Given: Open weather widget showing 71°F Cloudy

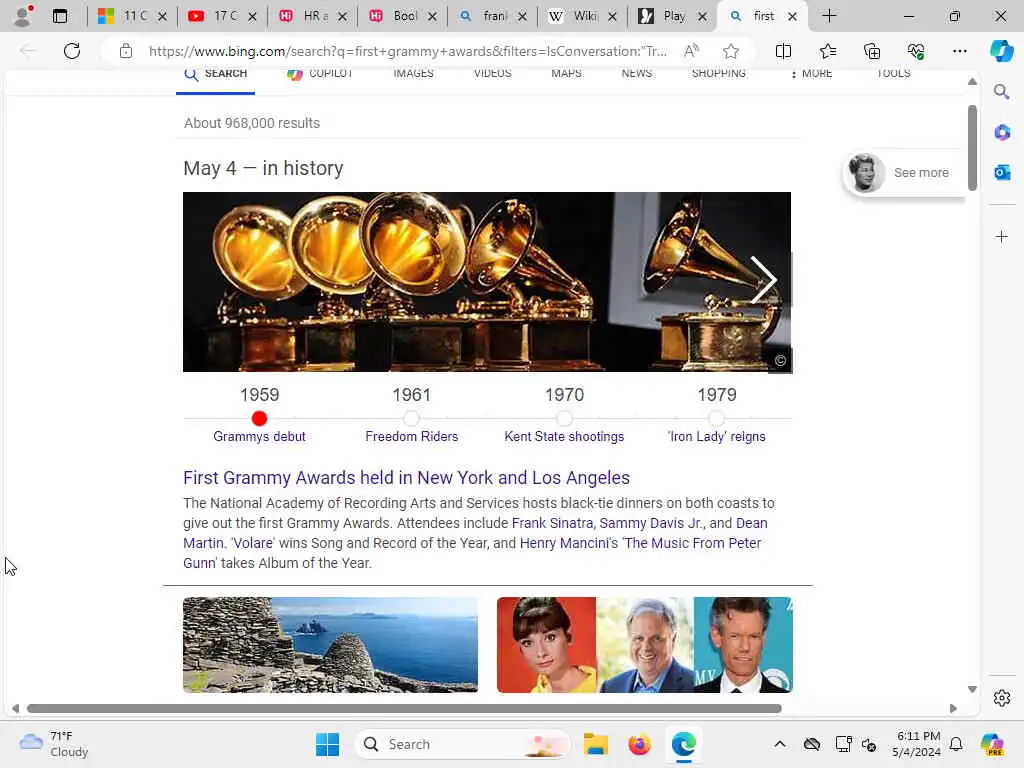Looking at the screenshot, I should [54, 744].
